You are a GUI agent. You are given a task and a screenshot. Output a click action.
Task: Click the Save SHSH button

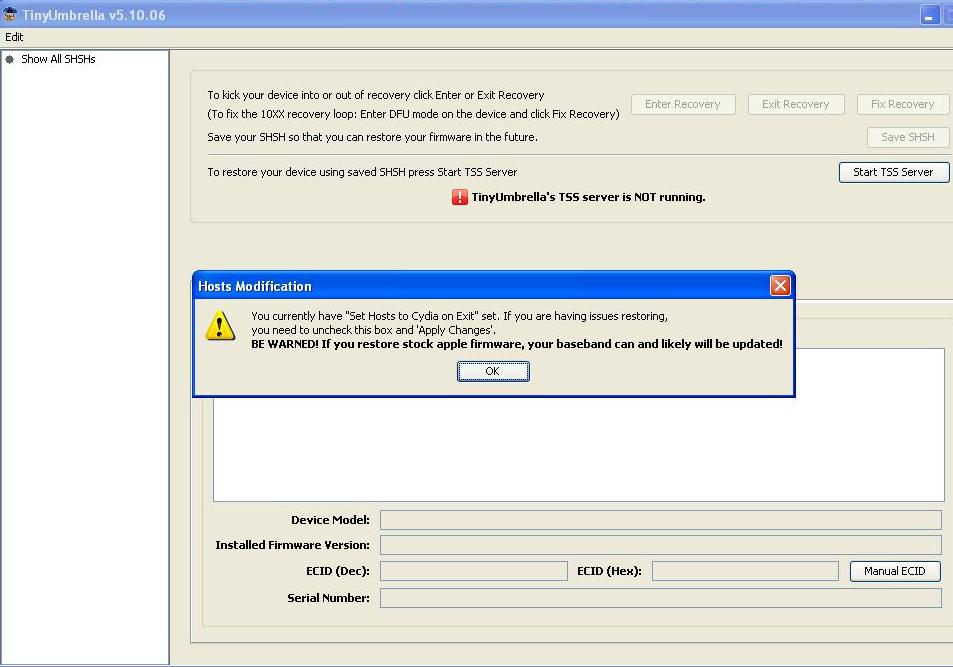tap(907, 137)
